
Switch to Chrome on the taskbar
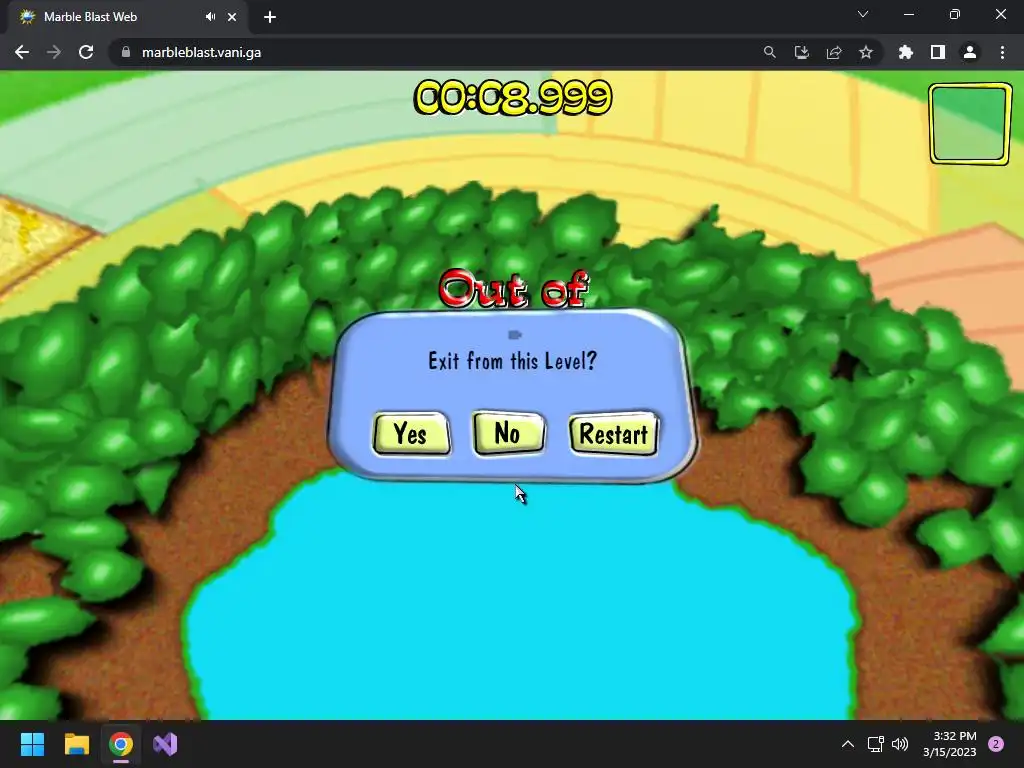pos(121,744)
